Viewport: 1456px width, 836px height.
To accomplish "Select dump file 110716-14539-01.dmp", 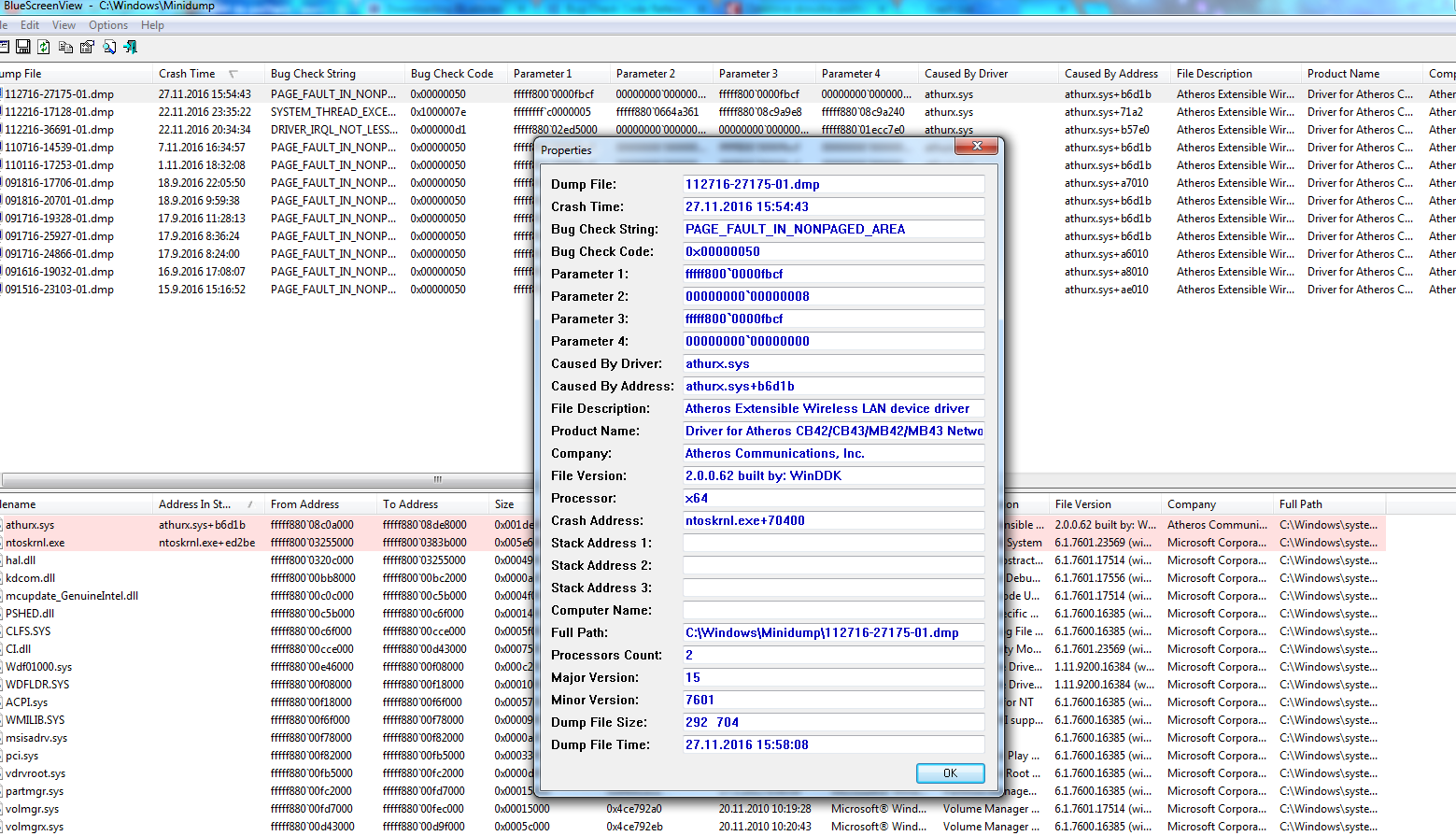I will (x=60, y=148).
